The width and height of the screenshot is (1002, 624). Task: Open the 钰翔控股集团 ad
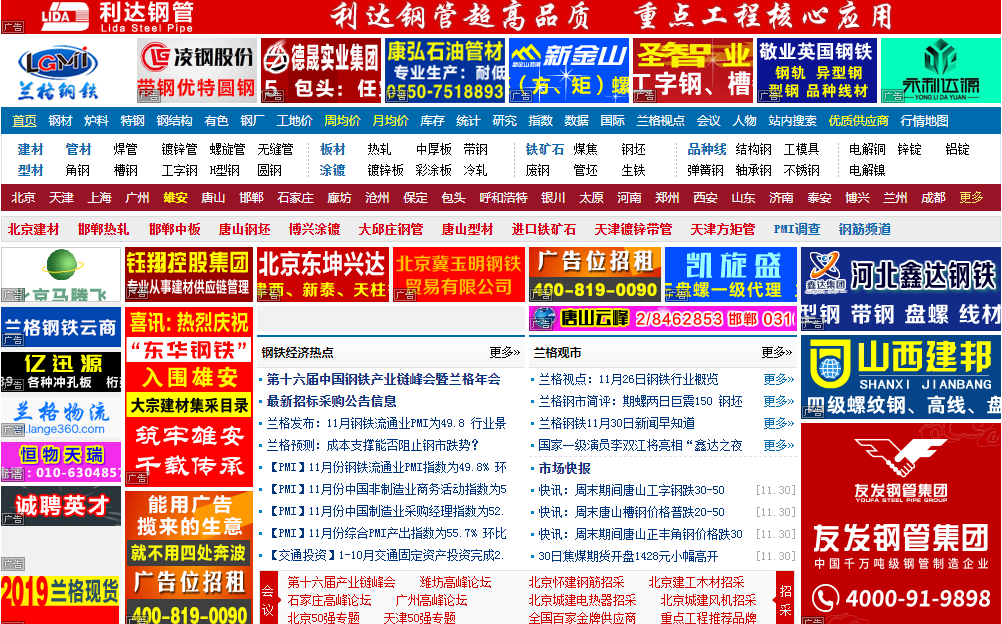click(x=188, y=274)
